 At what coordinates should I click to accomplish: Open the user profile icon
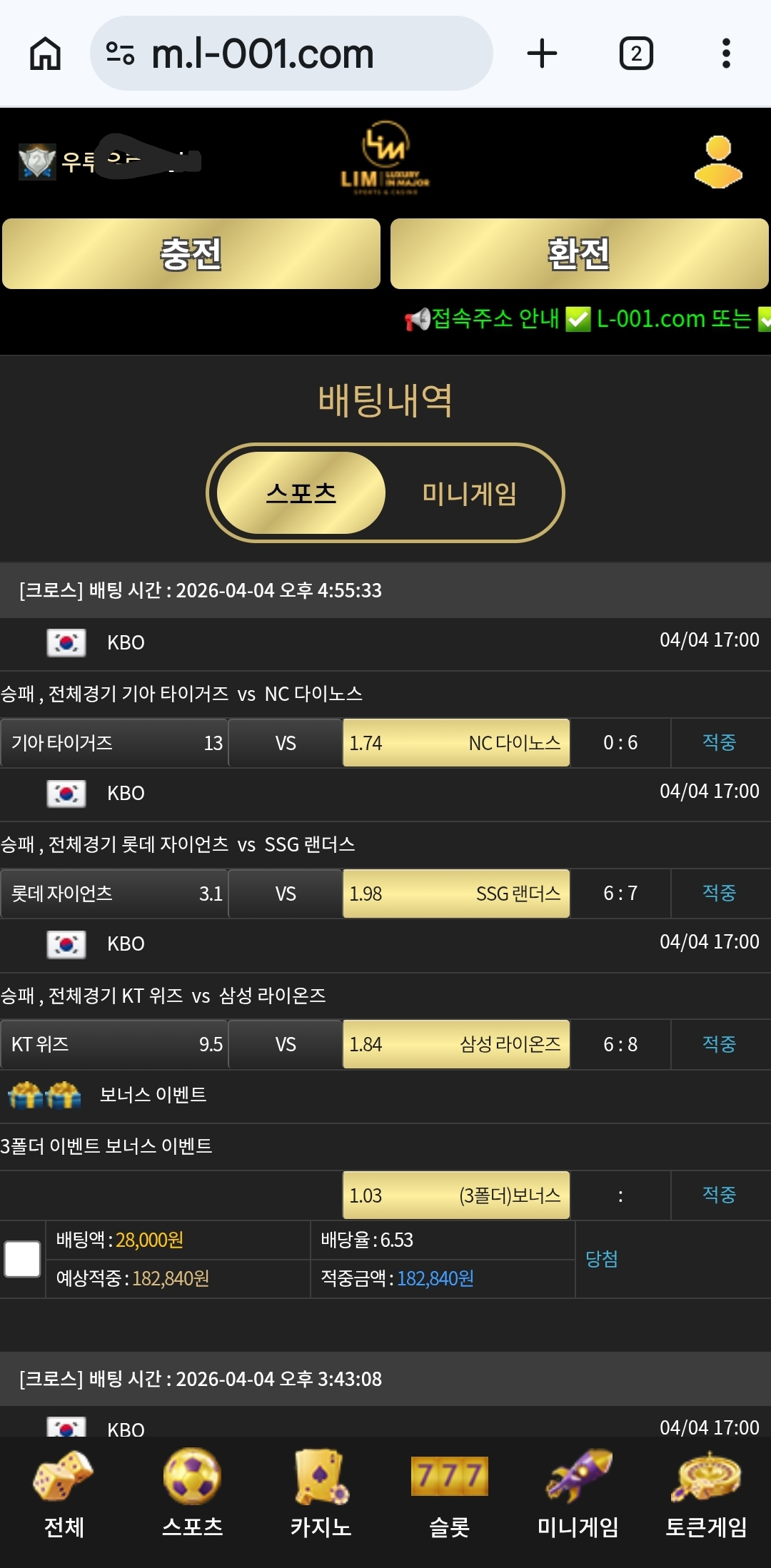(718, 162)
